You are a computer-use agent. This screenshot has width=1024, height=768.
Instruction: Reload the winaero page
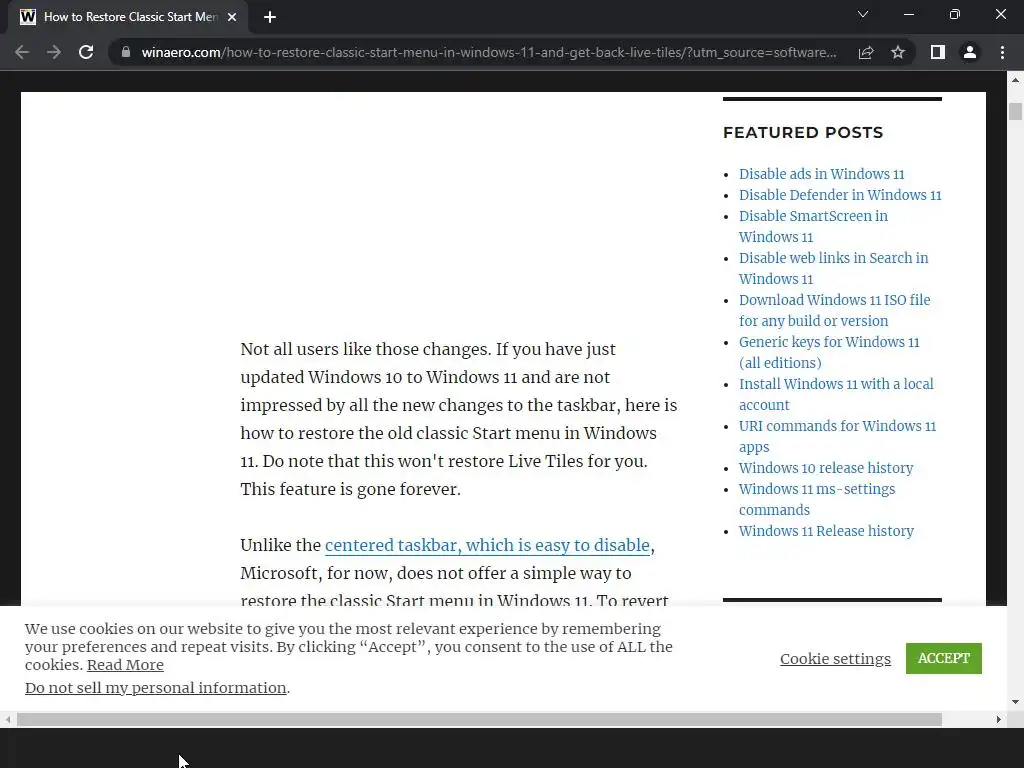point(86,52)
